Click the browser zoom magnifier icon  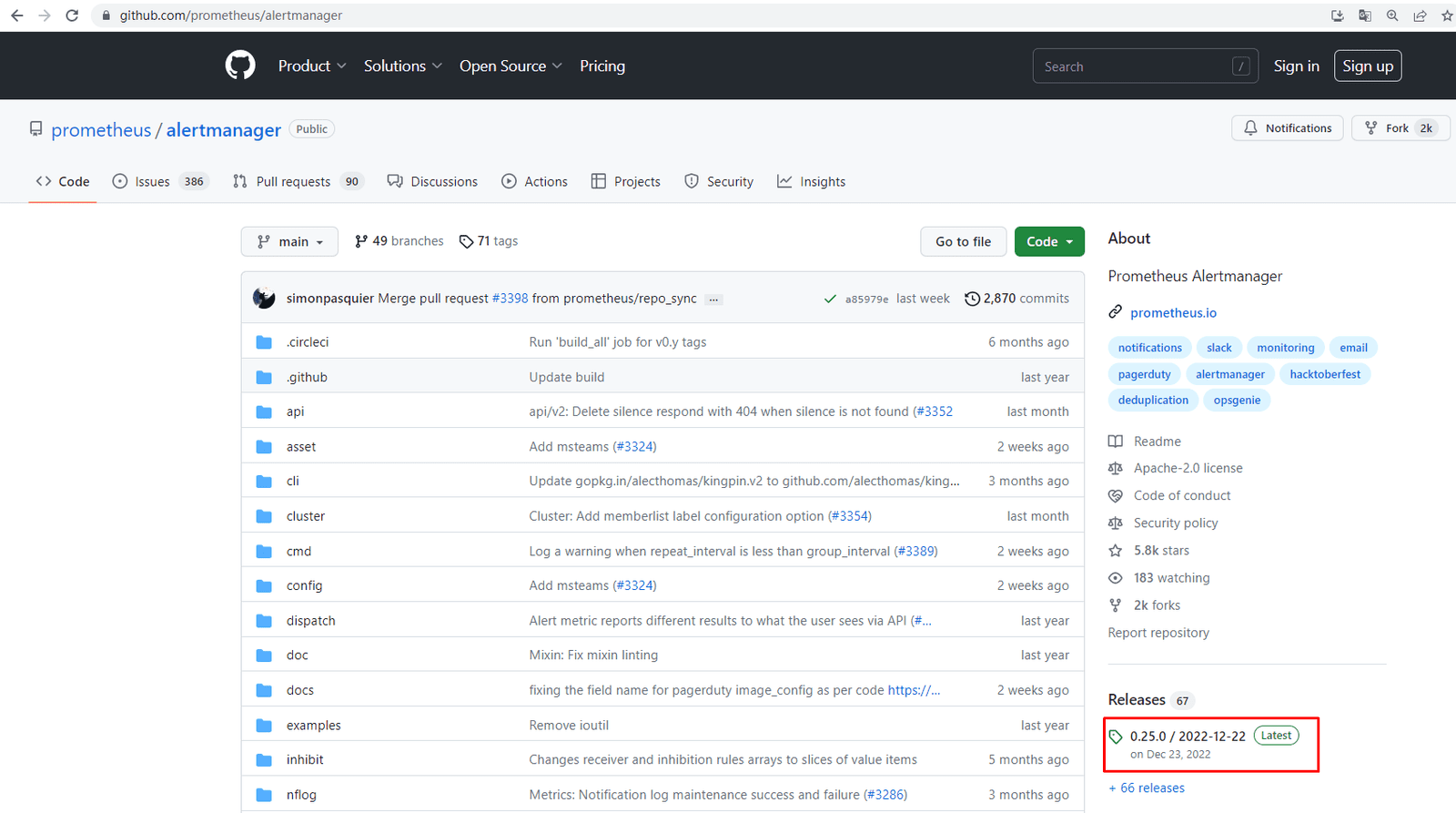1392,15
